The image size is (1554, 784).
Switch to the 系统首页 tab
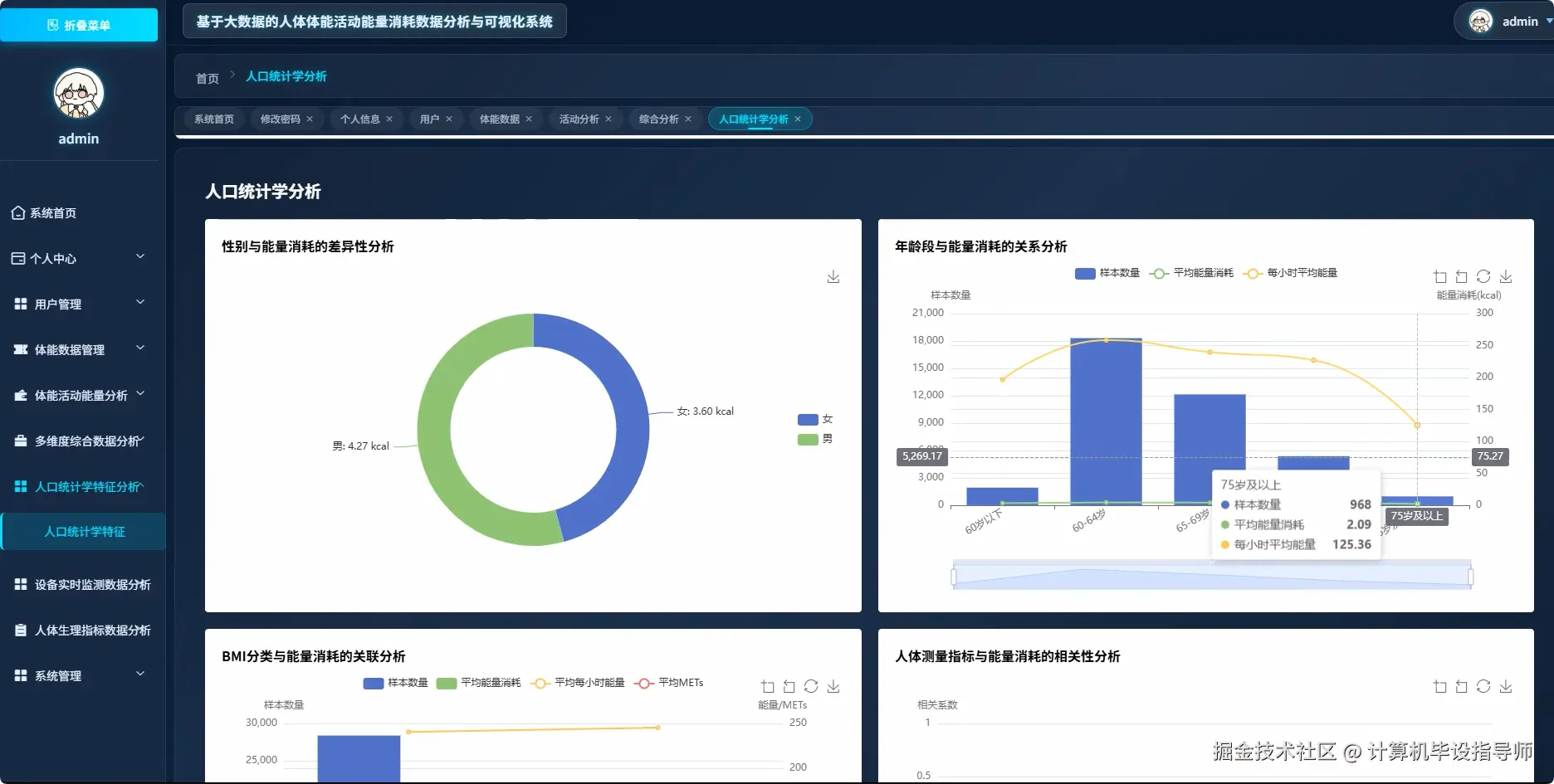point(214,119)
